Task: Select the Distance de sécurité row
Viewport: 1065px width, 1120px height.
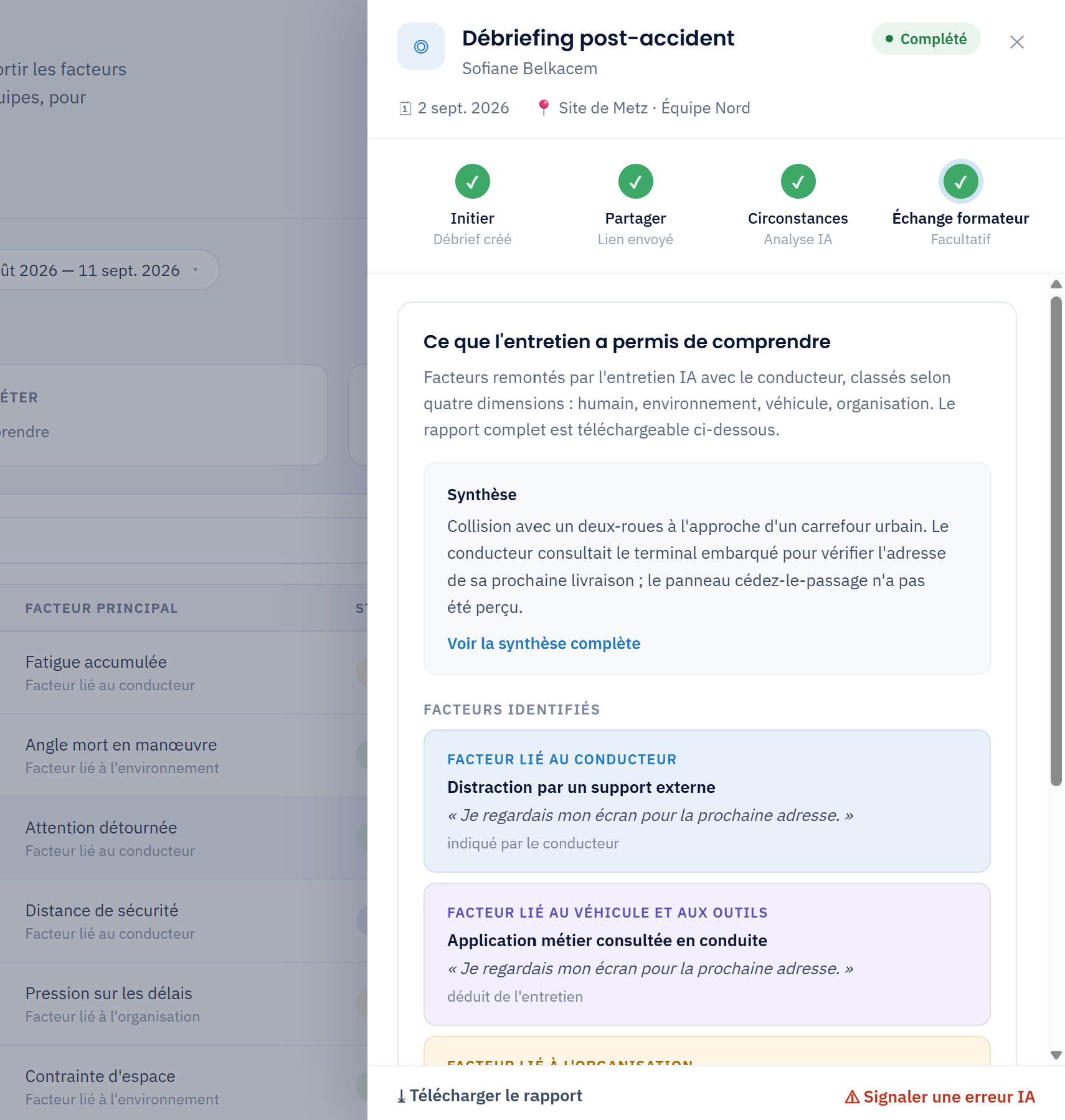Action: 184,921
